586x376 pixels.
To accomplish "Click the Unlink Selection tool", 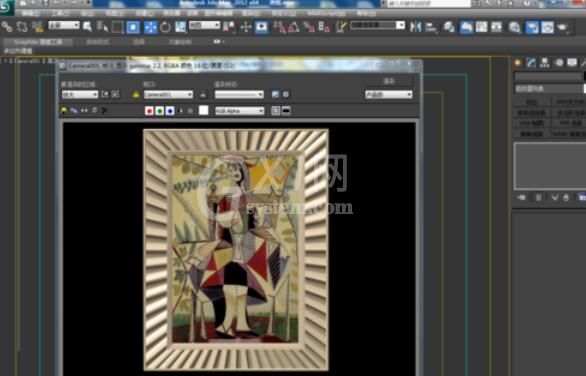I will [22, 27].
